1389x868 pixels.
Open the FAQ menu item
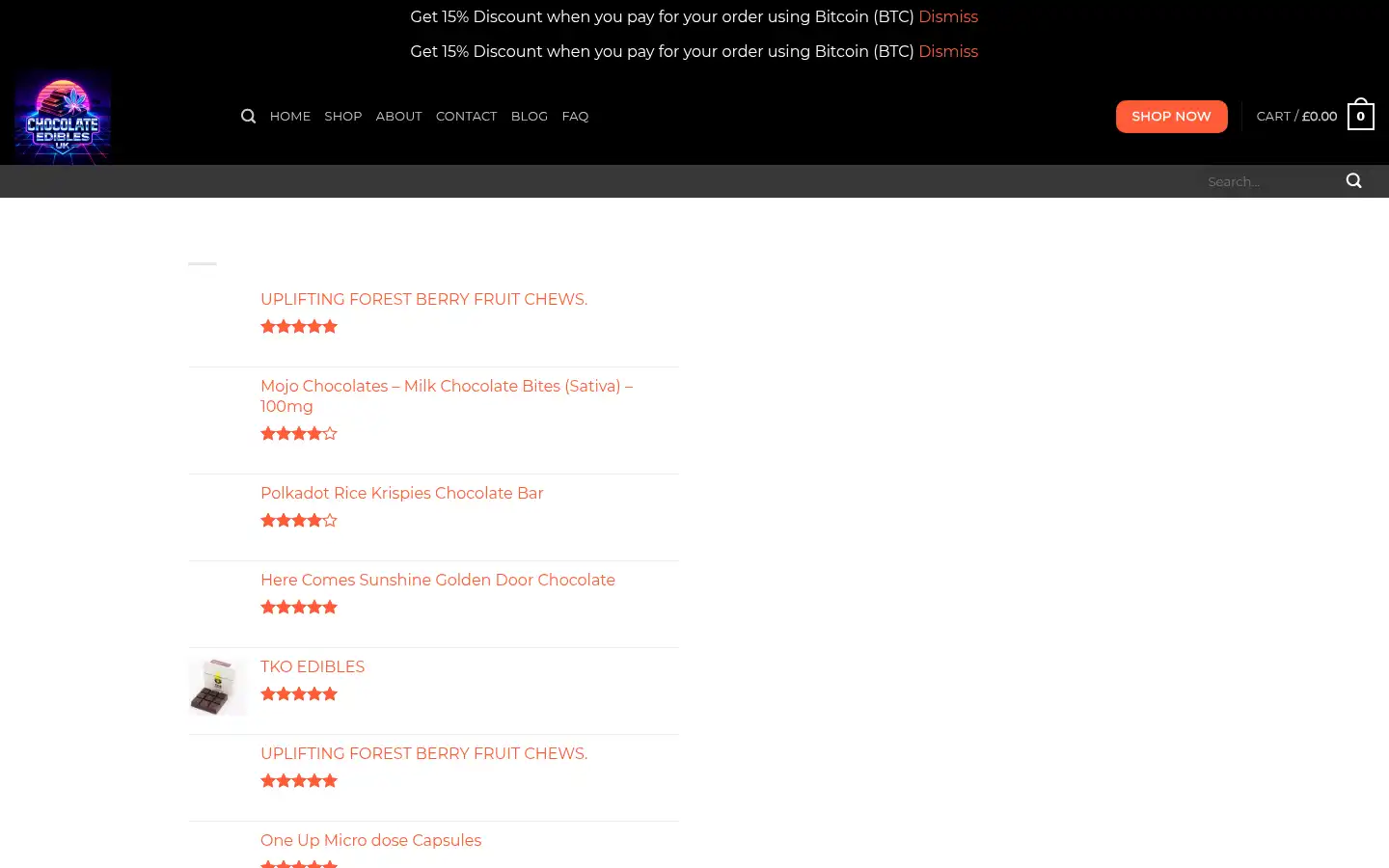point(575,116)
